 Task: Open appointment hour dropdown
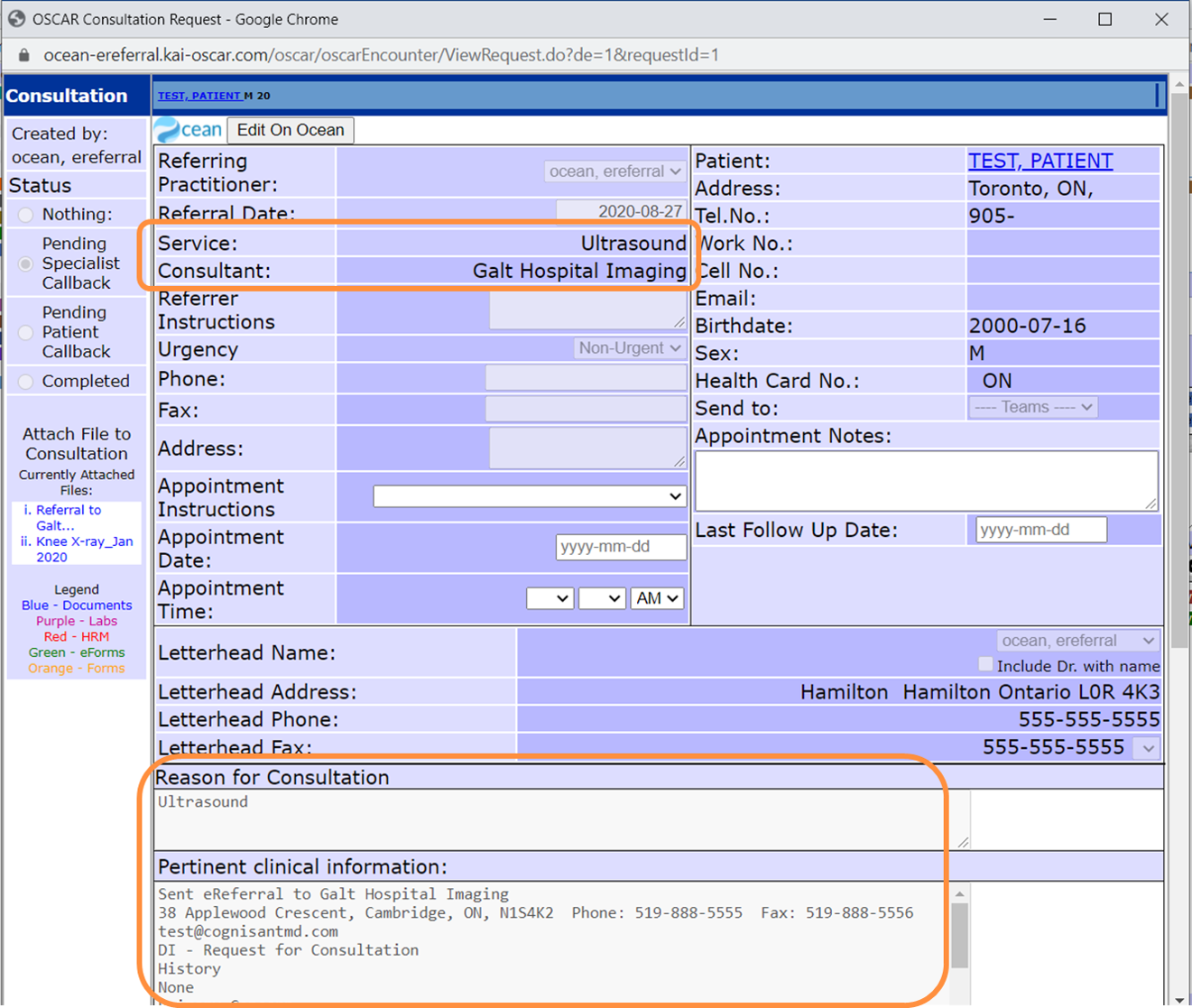[550, 598]
